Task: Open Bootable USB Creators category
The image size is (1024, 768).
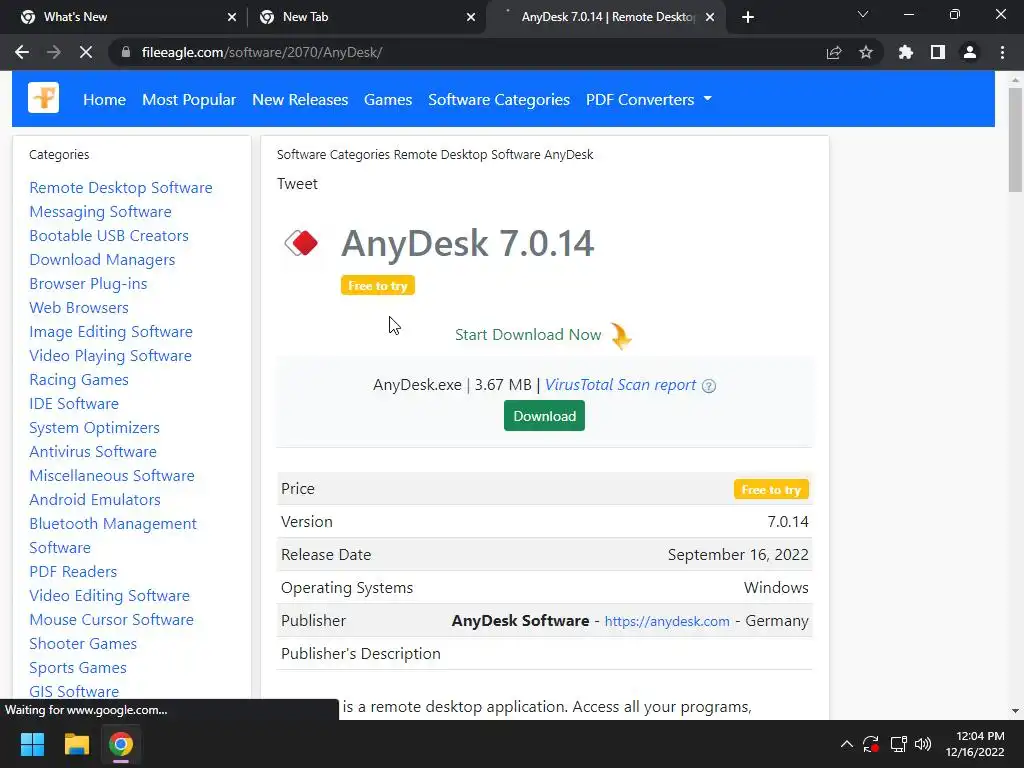Action: [109, 236]
